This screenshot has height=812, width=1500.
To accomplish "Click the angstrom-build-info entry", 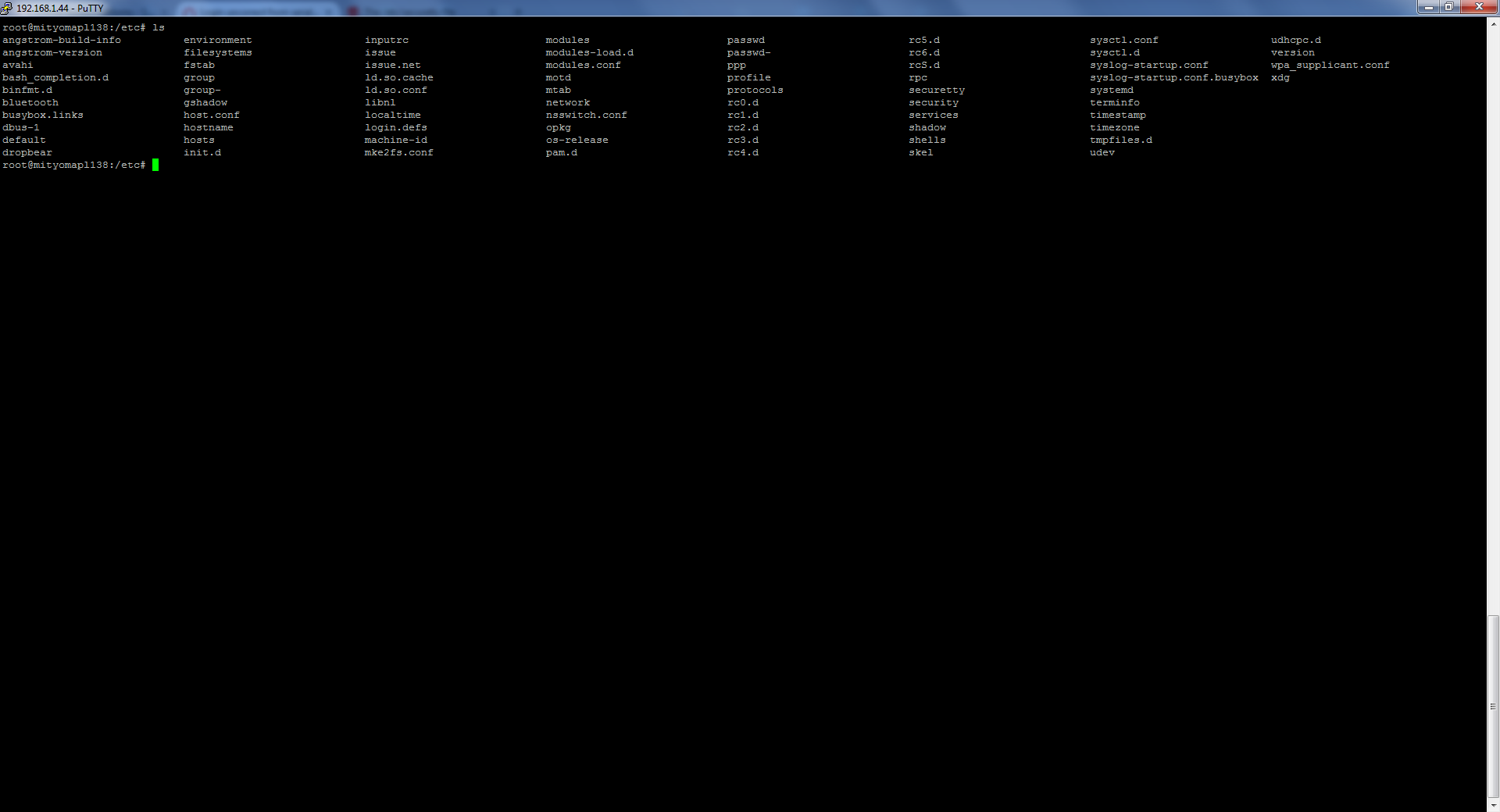I will tap(62, 40).
